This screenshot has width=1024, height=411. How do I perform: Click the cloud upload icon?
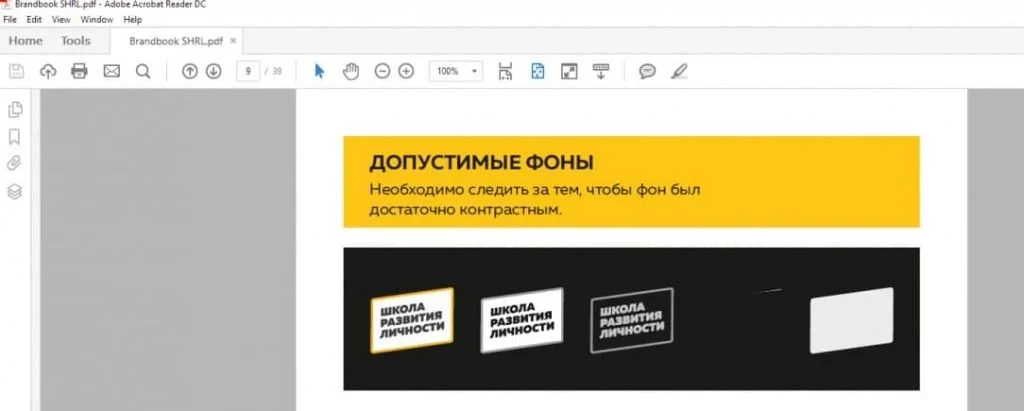click(48, 71)
